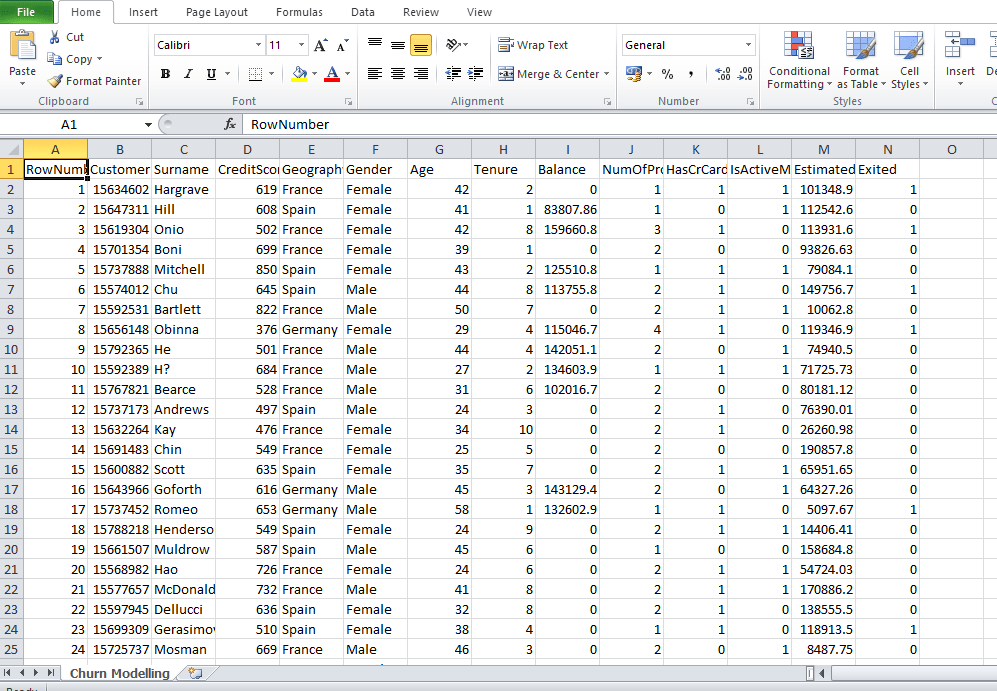Open Number dialog launcher

[750, 102]
